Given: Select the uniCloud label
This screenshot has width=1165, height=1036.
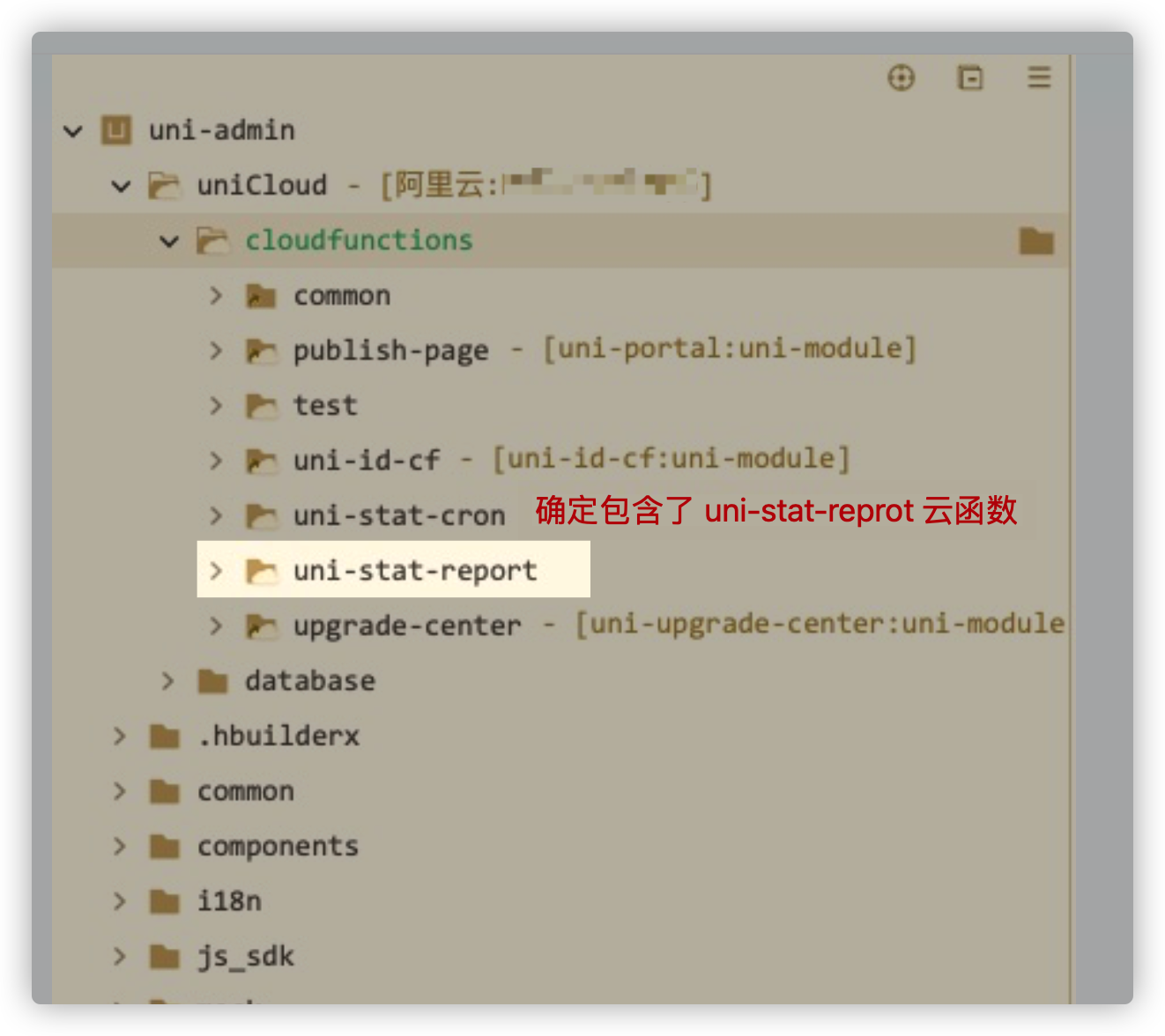Looking at the screenshot, I should click(x=262, y=185).
